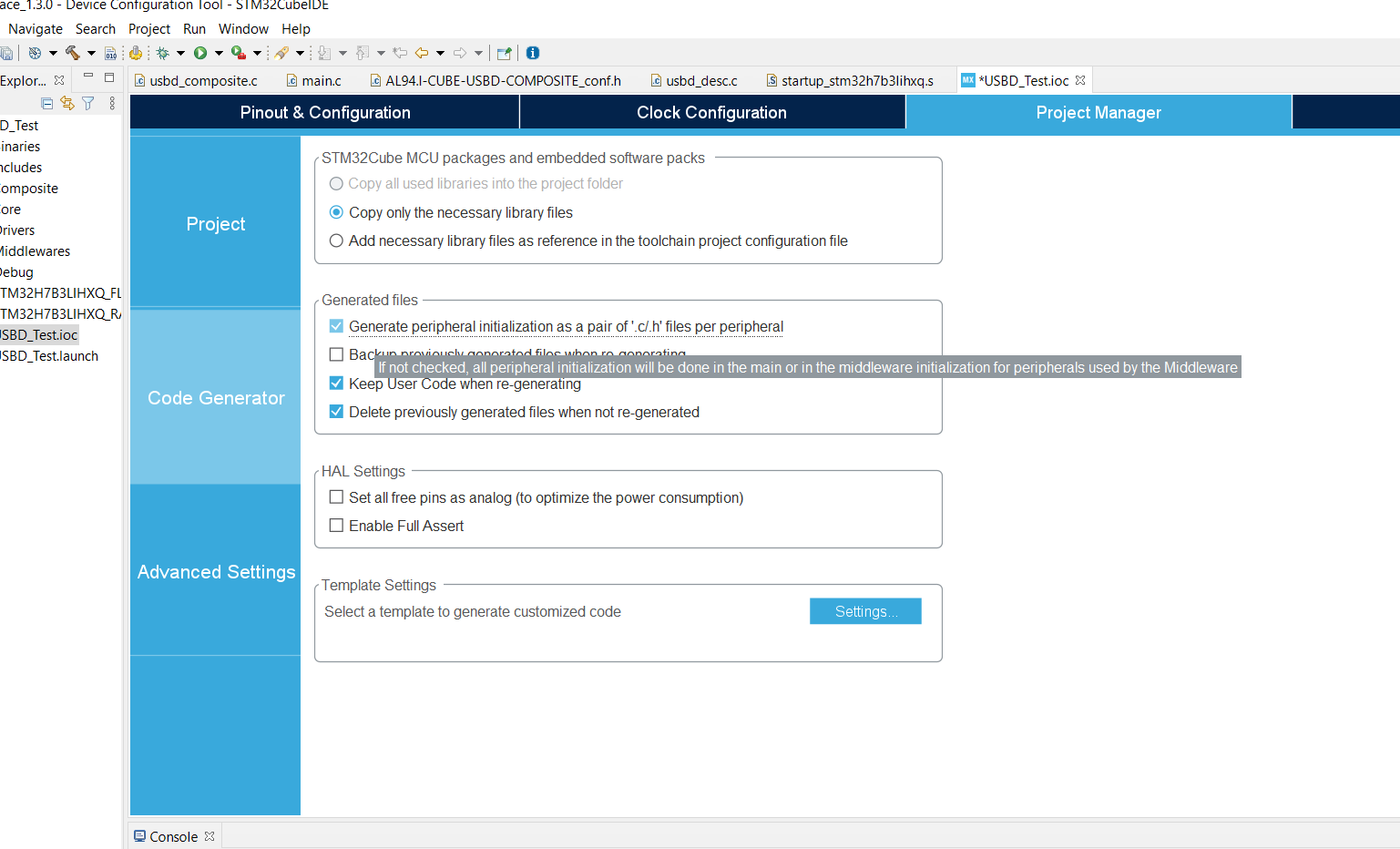Viewport: 1400px width, 849px height.
Task: Click the Search flashlight icon
Action: 281,53
